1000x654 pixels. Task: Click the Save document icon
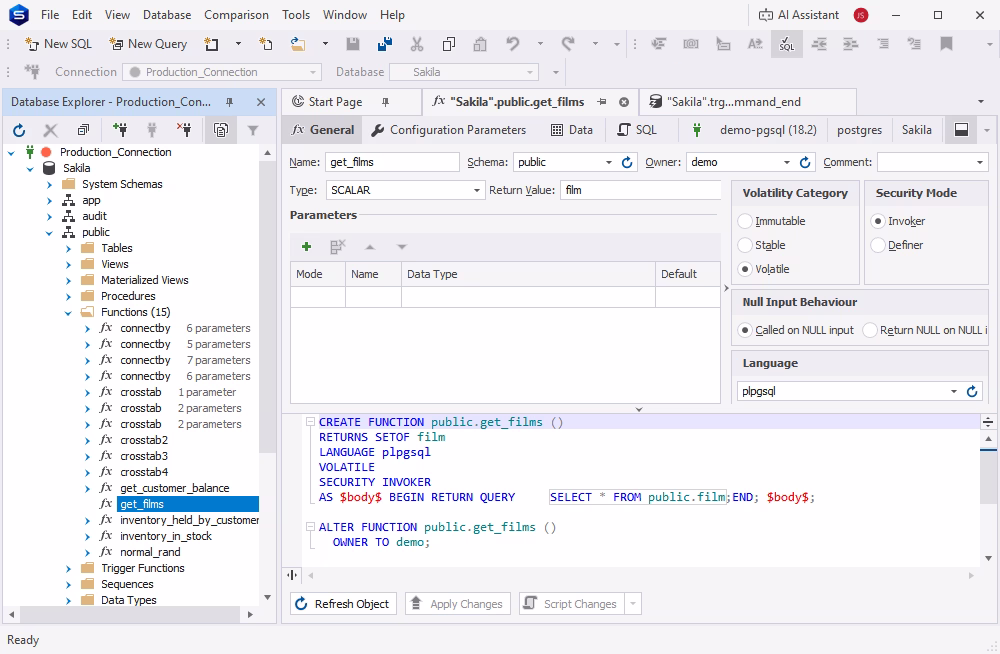pyautogui.click(x=353, y=44)
